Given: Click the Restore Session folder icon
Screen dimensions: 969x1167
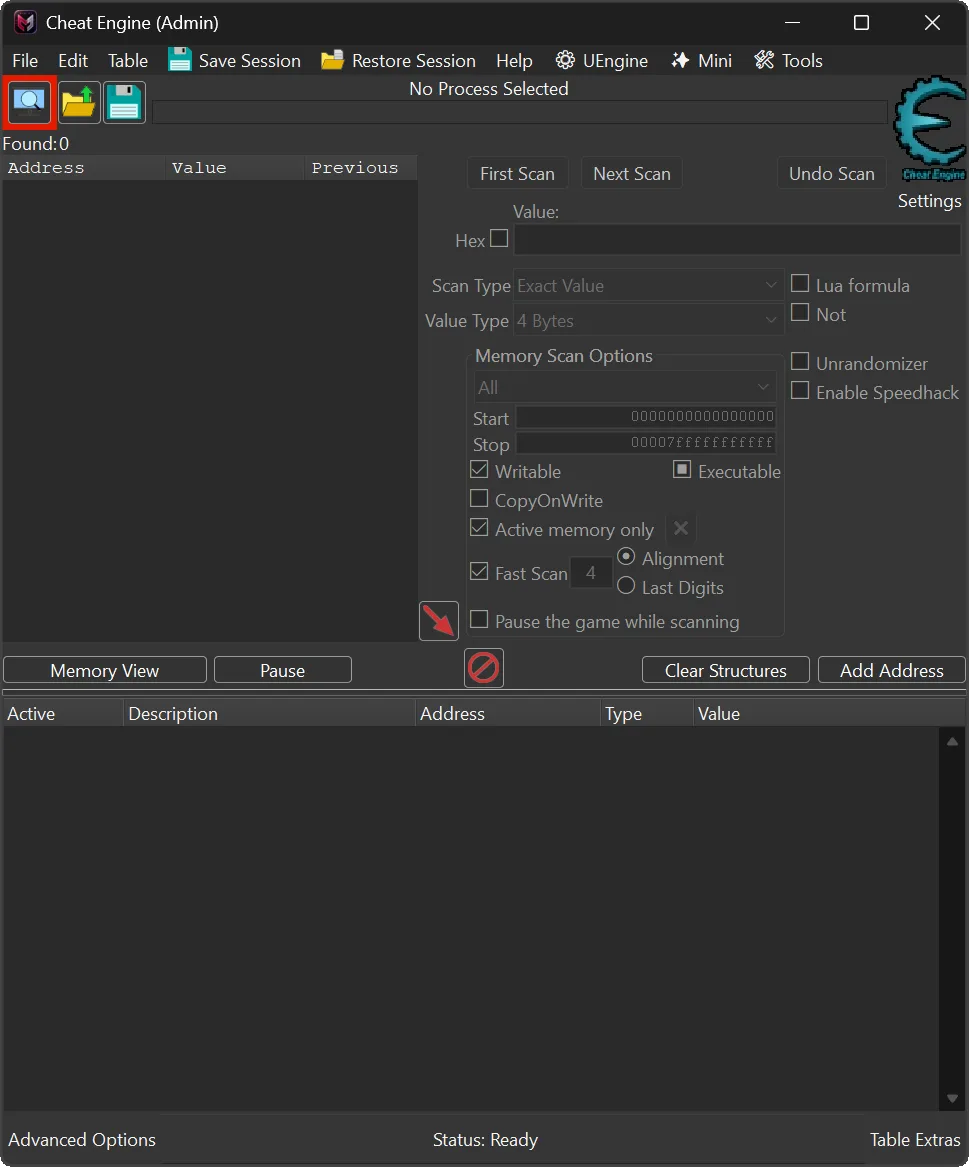Looking at the screenshot, I should (x=332, y=60).
